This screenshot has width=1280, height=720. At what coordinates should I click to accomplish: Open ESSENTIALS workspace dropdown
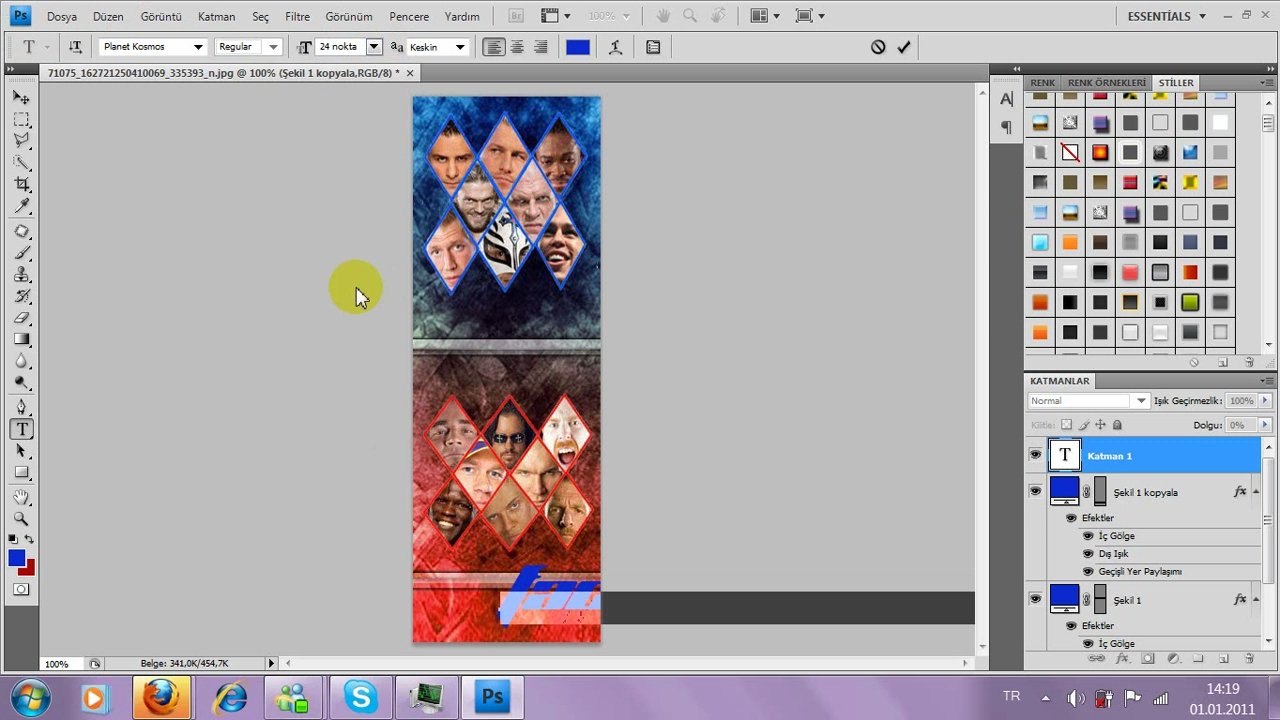1166,16
